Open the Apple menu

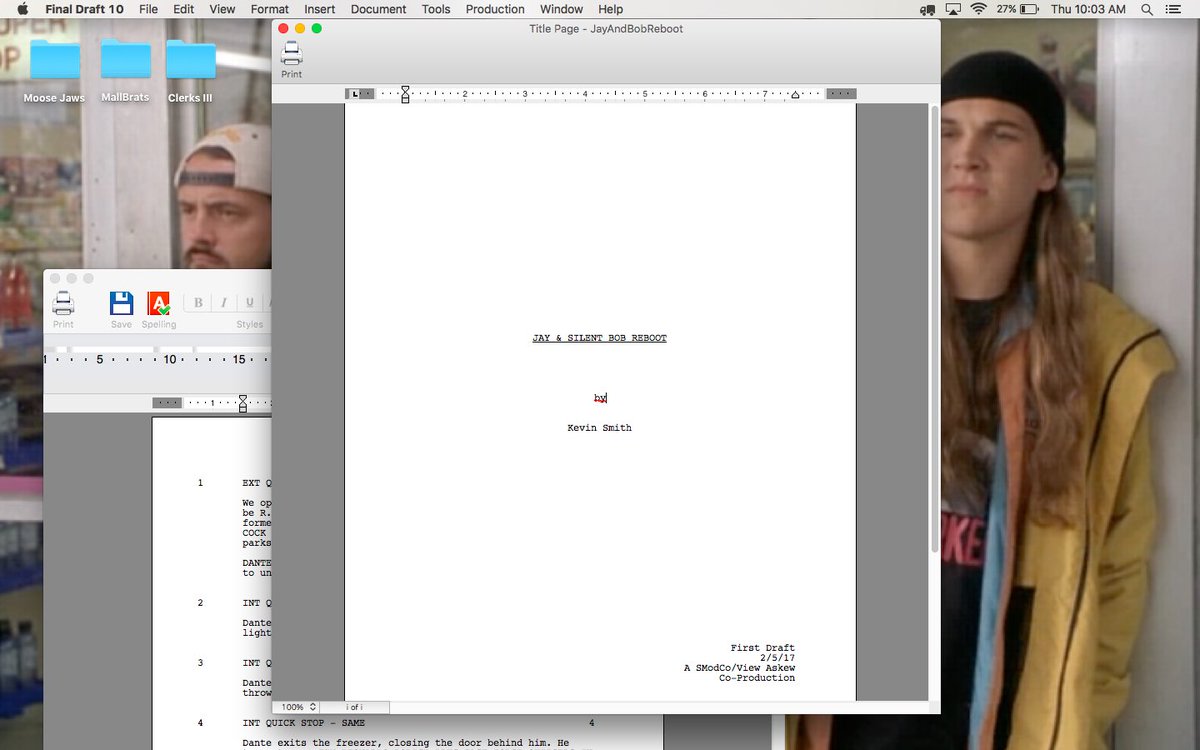23,9
